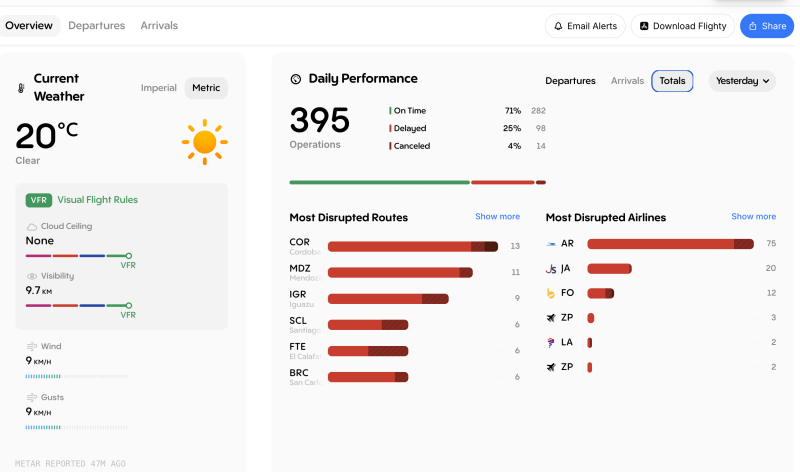Select Metric weather units

click(x=206, y=88)
